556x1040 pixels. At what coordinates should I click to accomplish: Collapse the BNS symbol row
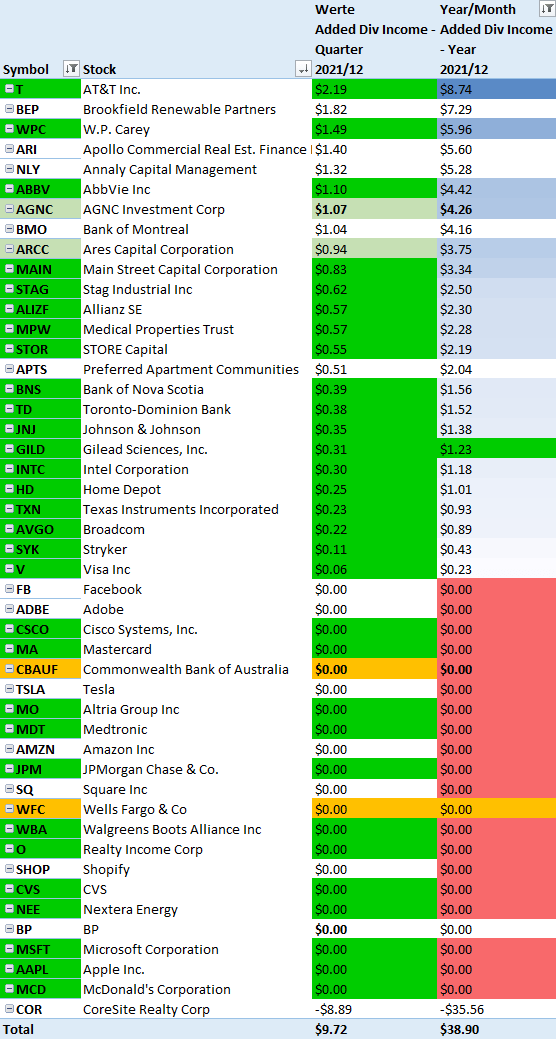click(x=9, y=389)
